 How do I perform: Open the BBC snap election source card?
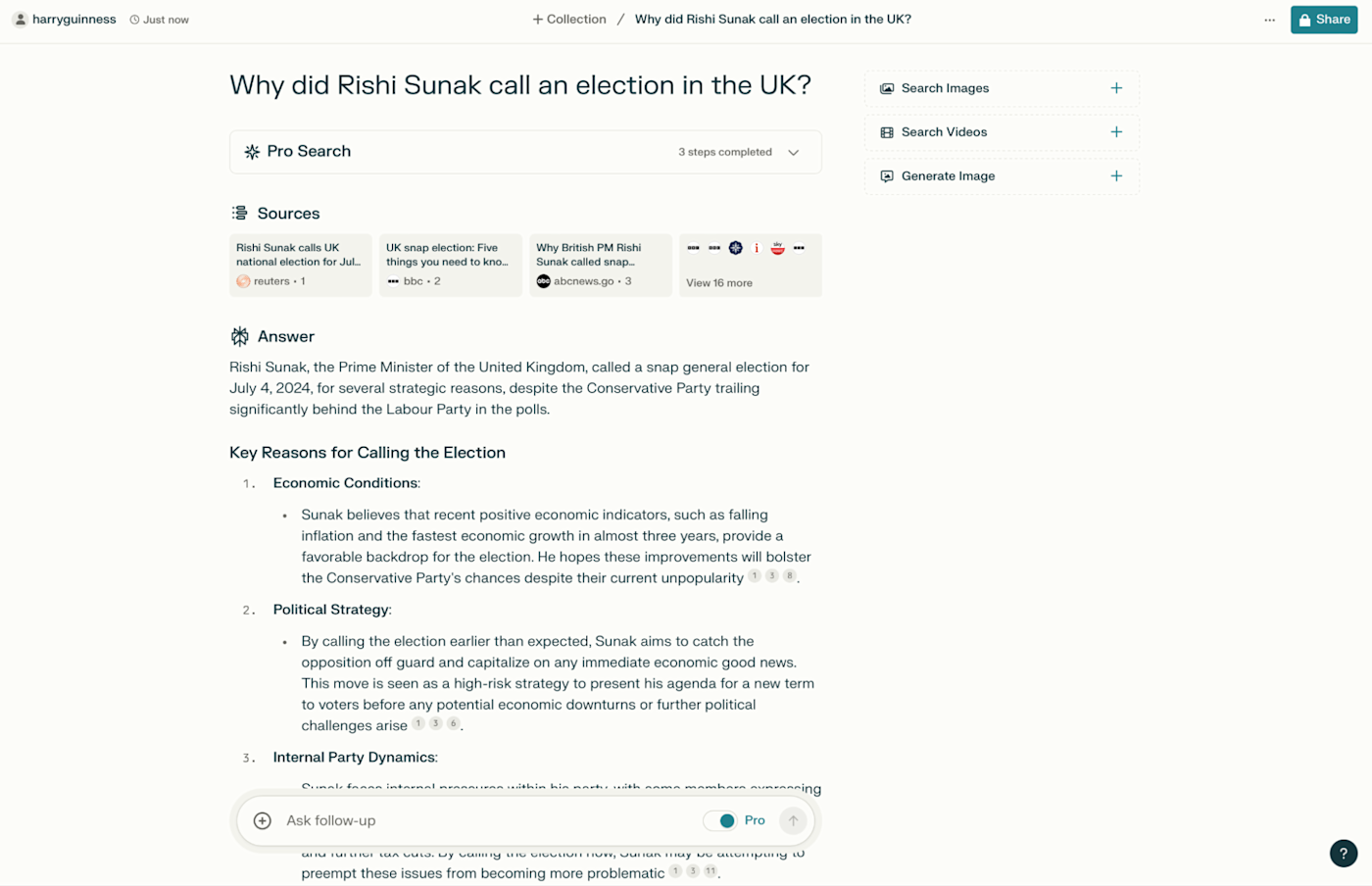tap(450, 265)
